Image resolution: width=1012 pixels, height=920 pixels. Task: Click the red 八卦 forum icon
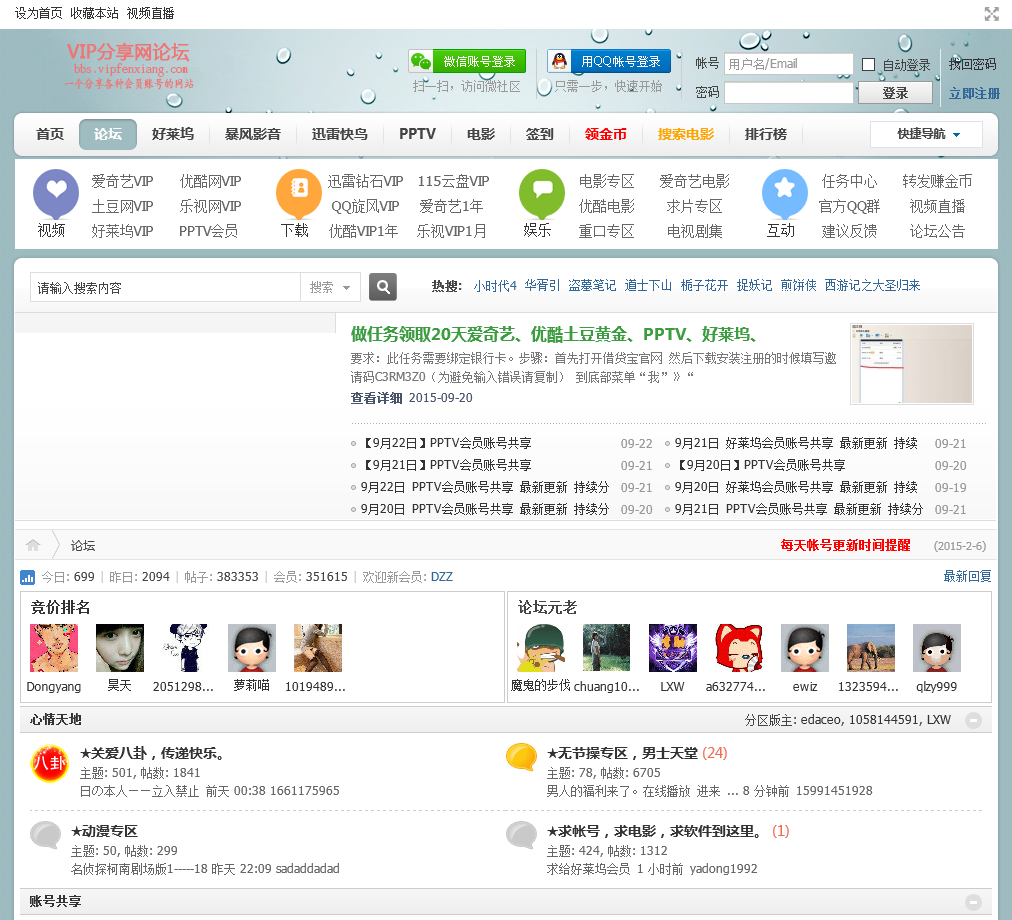point(50,763)
